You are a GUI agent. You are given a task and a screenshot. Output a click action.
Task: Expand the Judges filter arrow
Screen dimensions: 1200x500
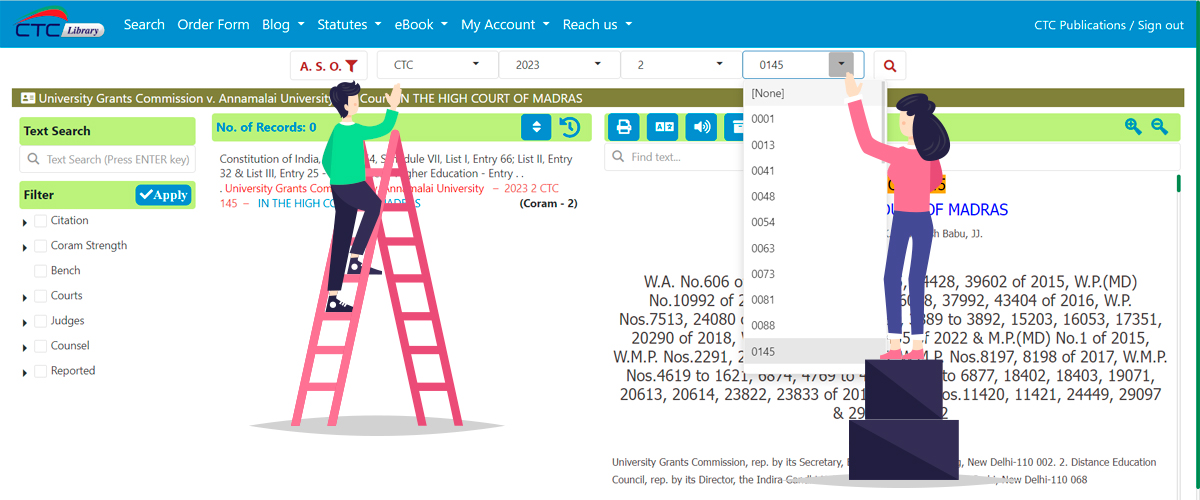coord(25,322)
